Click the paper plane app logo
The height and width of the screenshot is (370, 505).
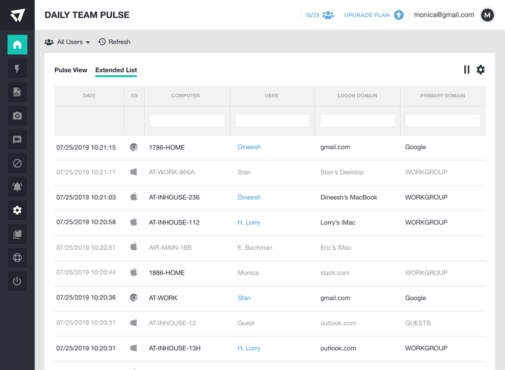click(17, 15)
